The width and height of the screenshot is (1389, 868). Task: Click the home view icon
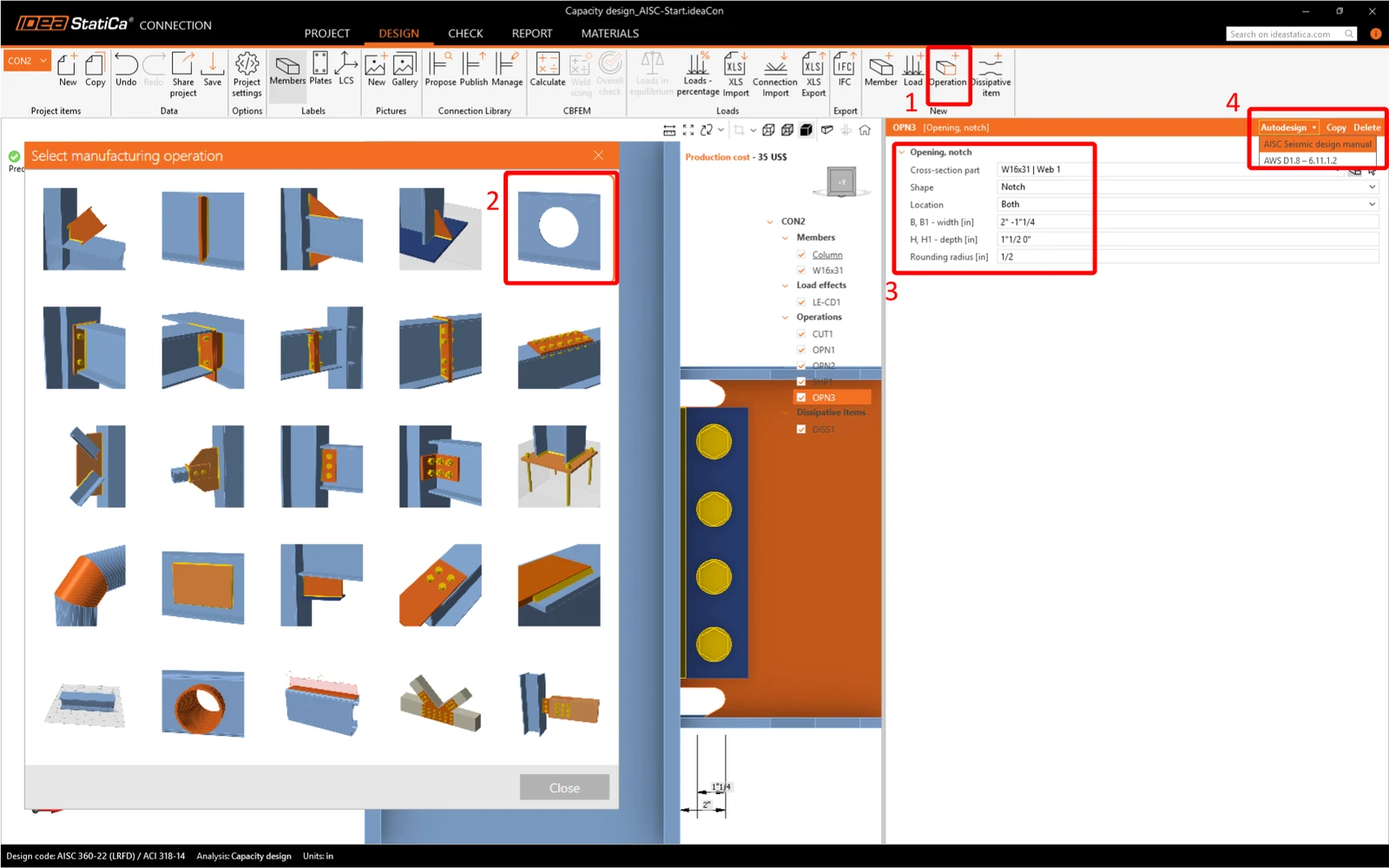(865, 130)
